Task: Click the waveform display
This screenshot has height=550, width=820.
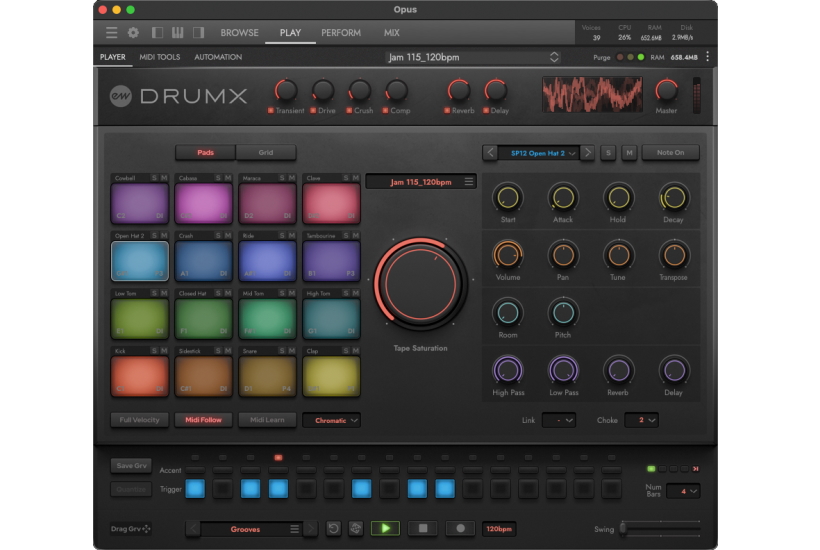Action: [593, 95]
